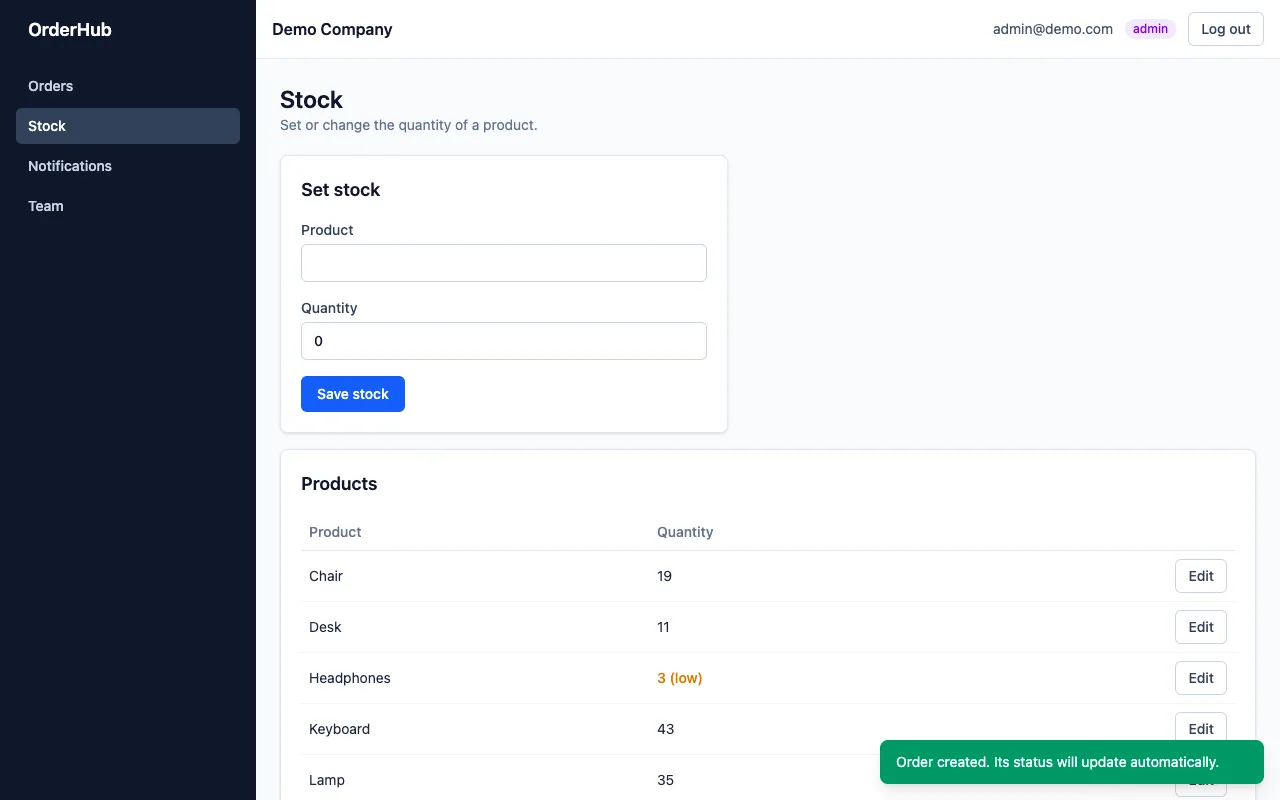Focus the Quantity input field
Screen dimensions: 1280x800
click(504, 341)
